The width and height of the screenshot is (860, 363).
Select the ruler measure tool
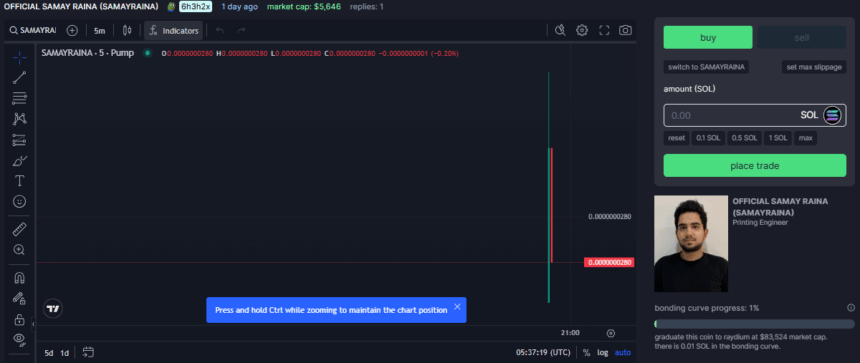coord(19,229)
